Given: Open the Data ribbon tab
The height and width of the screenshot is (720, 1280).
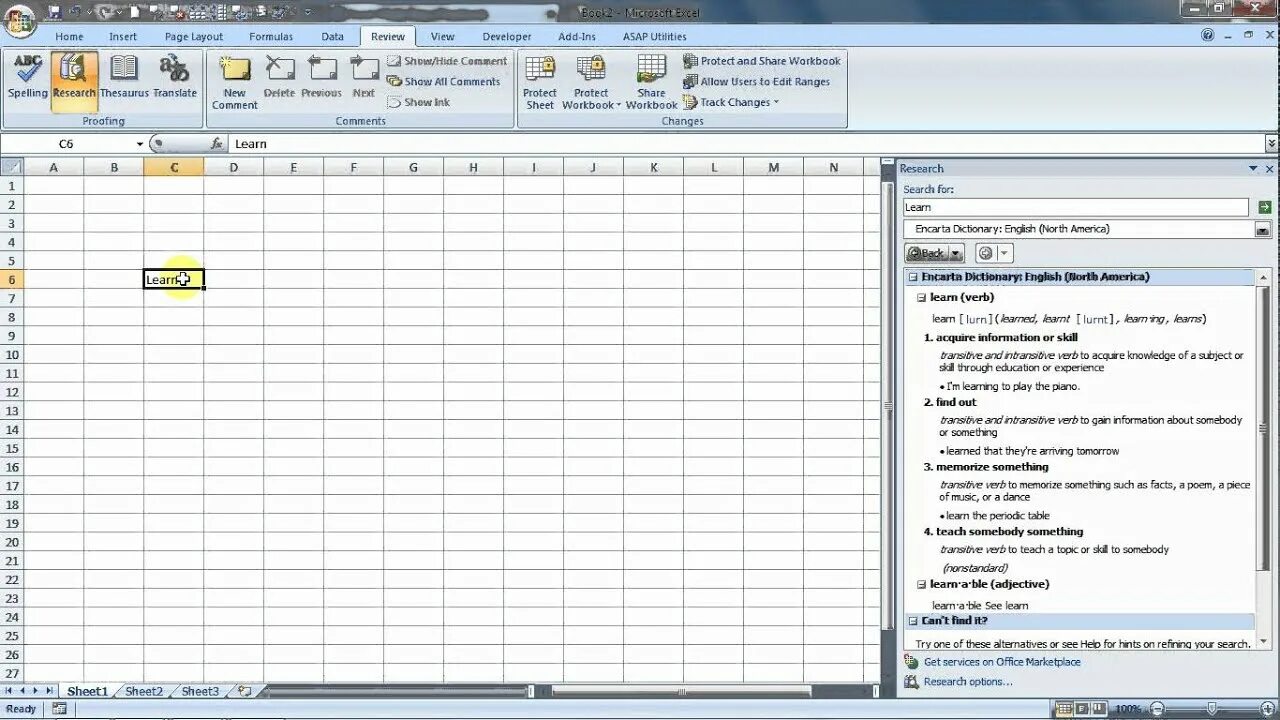Looking at the screenshot, I should coord(333,37).
